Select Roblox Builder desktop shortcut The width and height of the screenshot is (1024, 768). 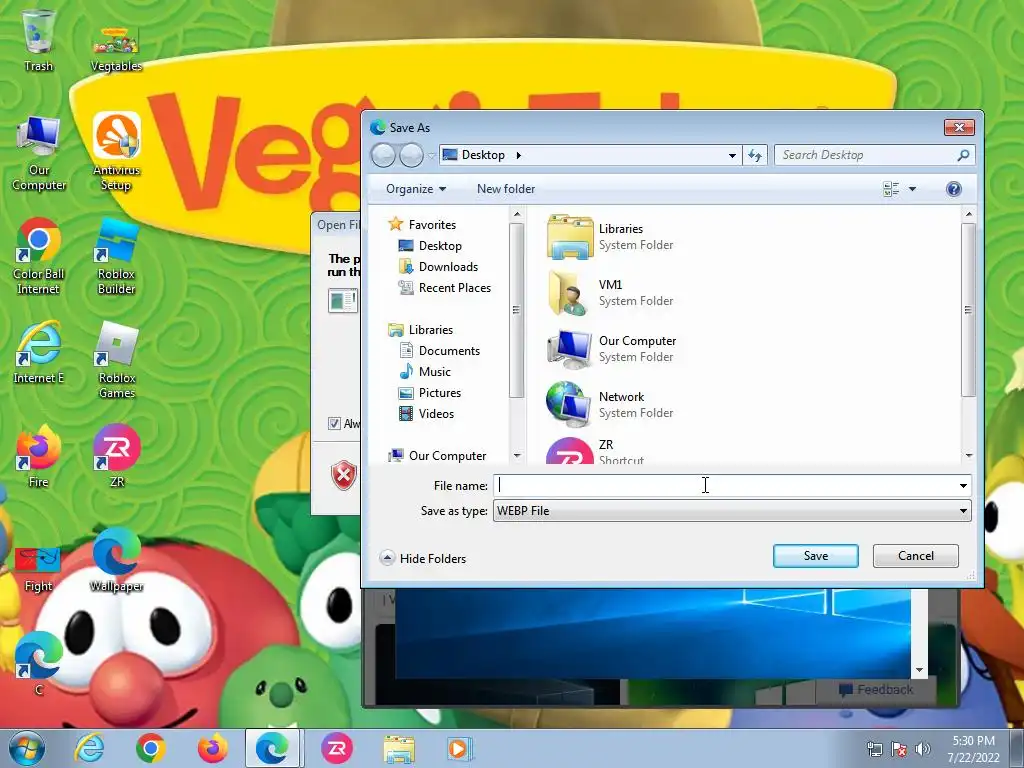[116, 256]
